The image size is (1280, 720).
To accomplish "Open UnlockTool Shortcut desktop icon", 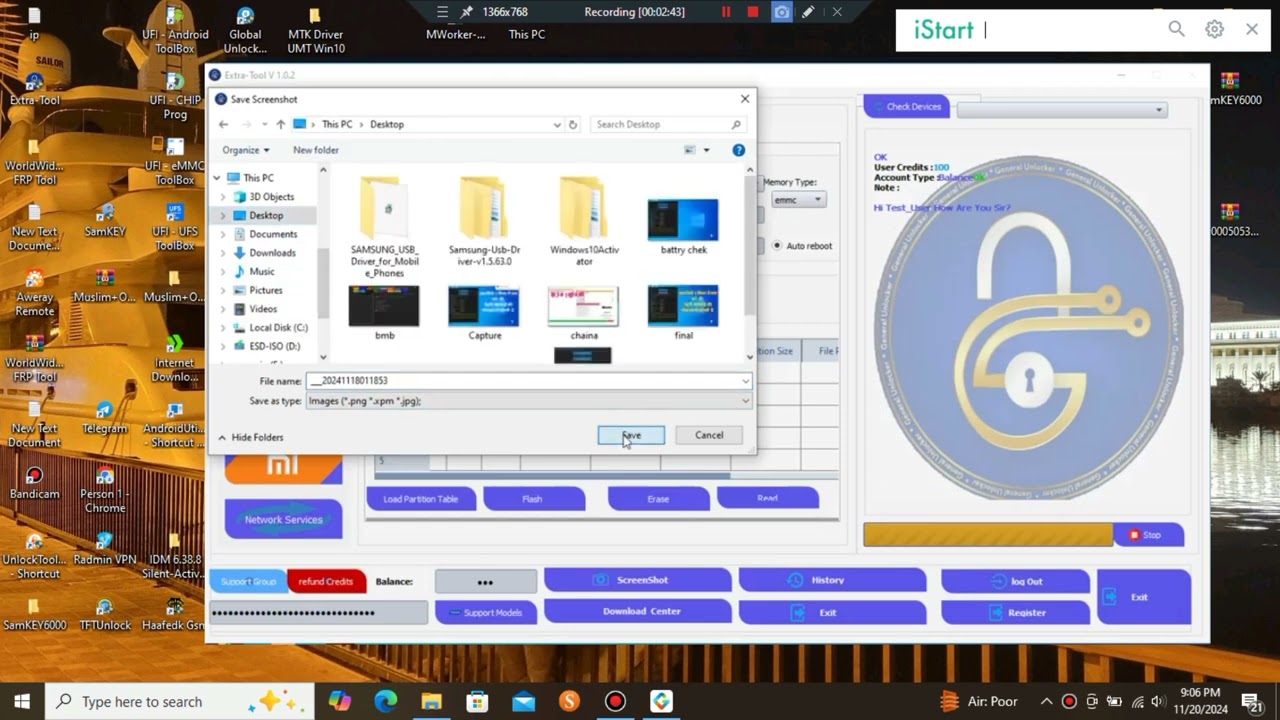I will pyautogui.click(x=35, y=556).
